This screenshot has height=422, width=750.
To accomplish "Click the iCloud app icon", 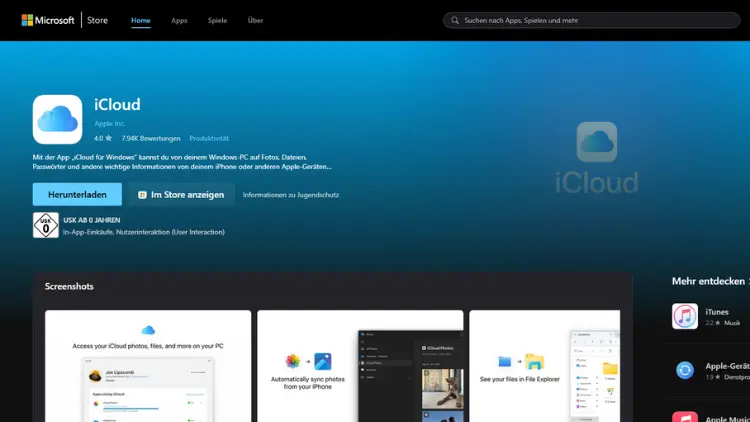I will pyautogui.click(x=57, y=119).
